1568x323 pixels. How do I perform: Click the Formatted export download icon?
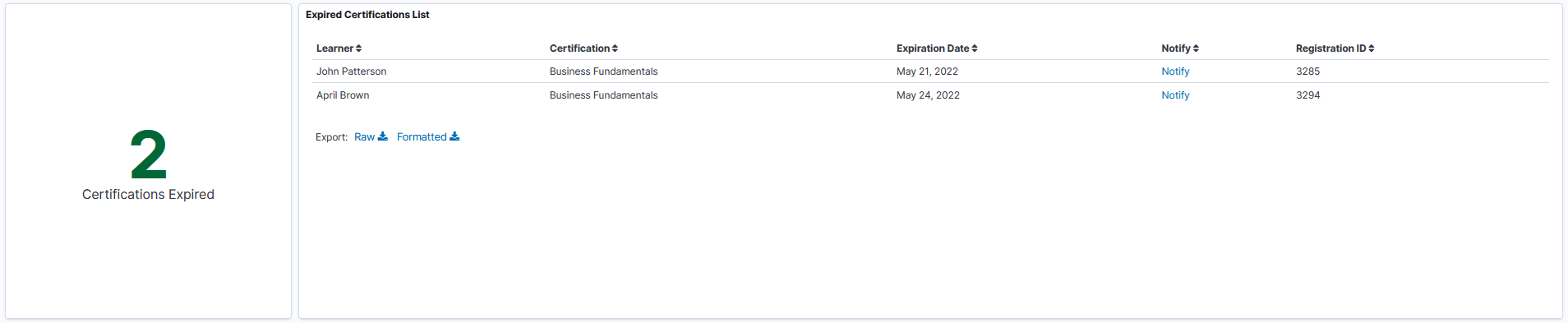click(454, 136)
